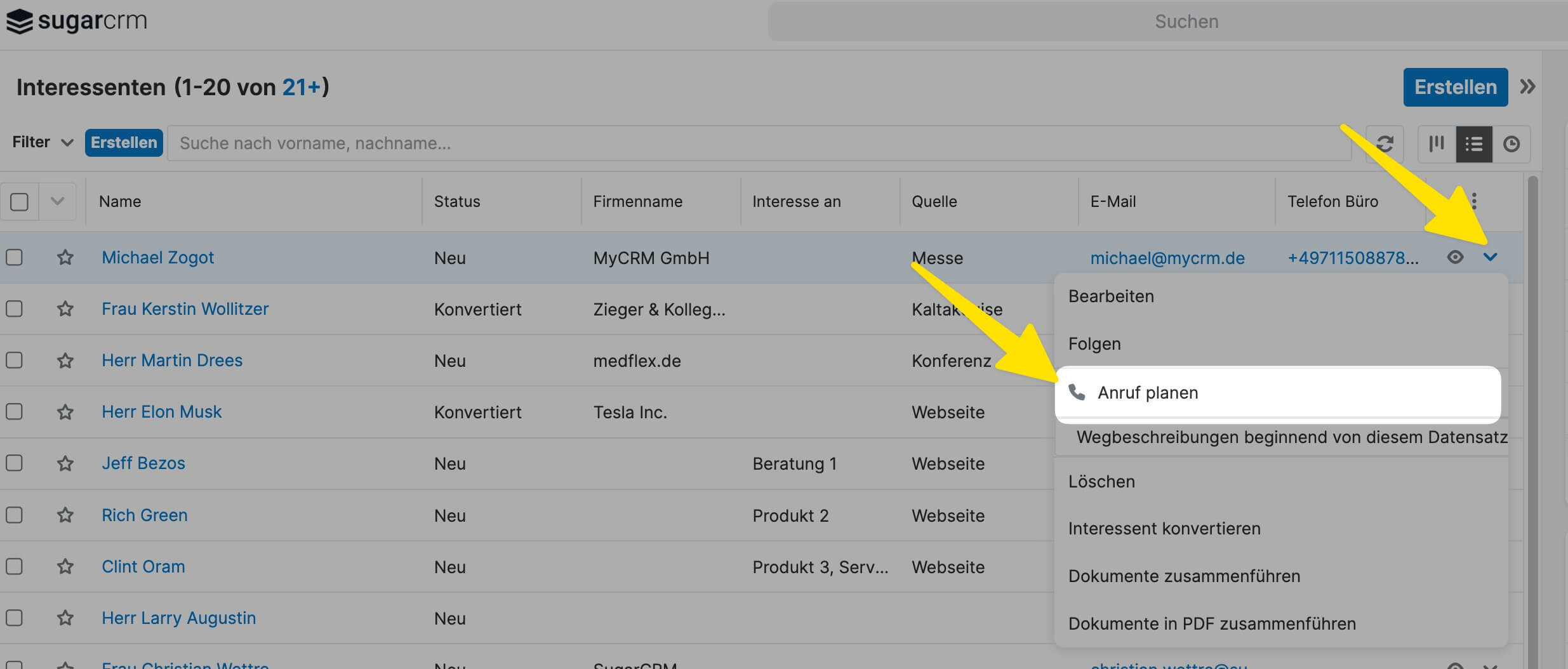Switch to the Kanban tile view
Image resolution: width=1568 pixels, height=669 pixels.
pos(1437,144)
